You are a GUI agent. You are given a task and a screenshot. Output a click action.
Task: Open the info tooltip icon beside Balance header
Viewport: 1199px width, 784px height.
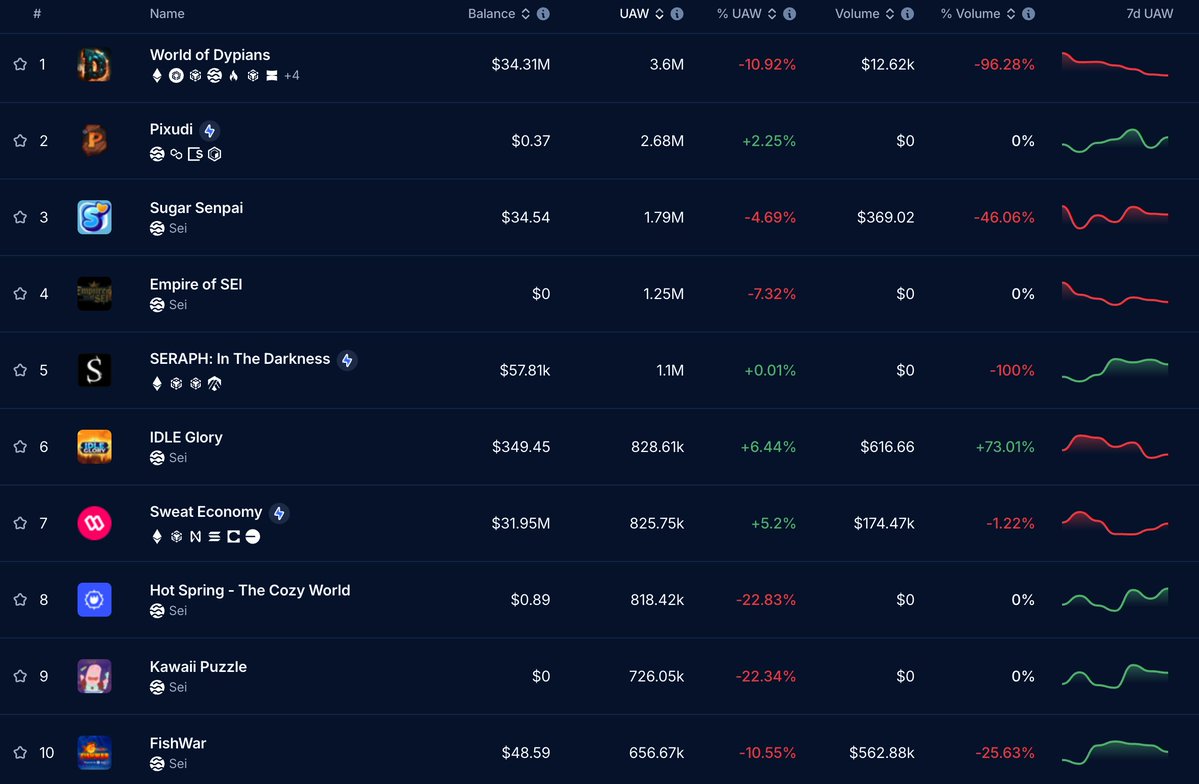pos(543,14)
